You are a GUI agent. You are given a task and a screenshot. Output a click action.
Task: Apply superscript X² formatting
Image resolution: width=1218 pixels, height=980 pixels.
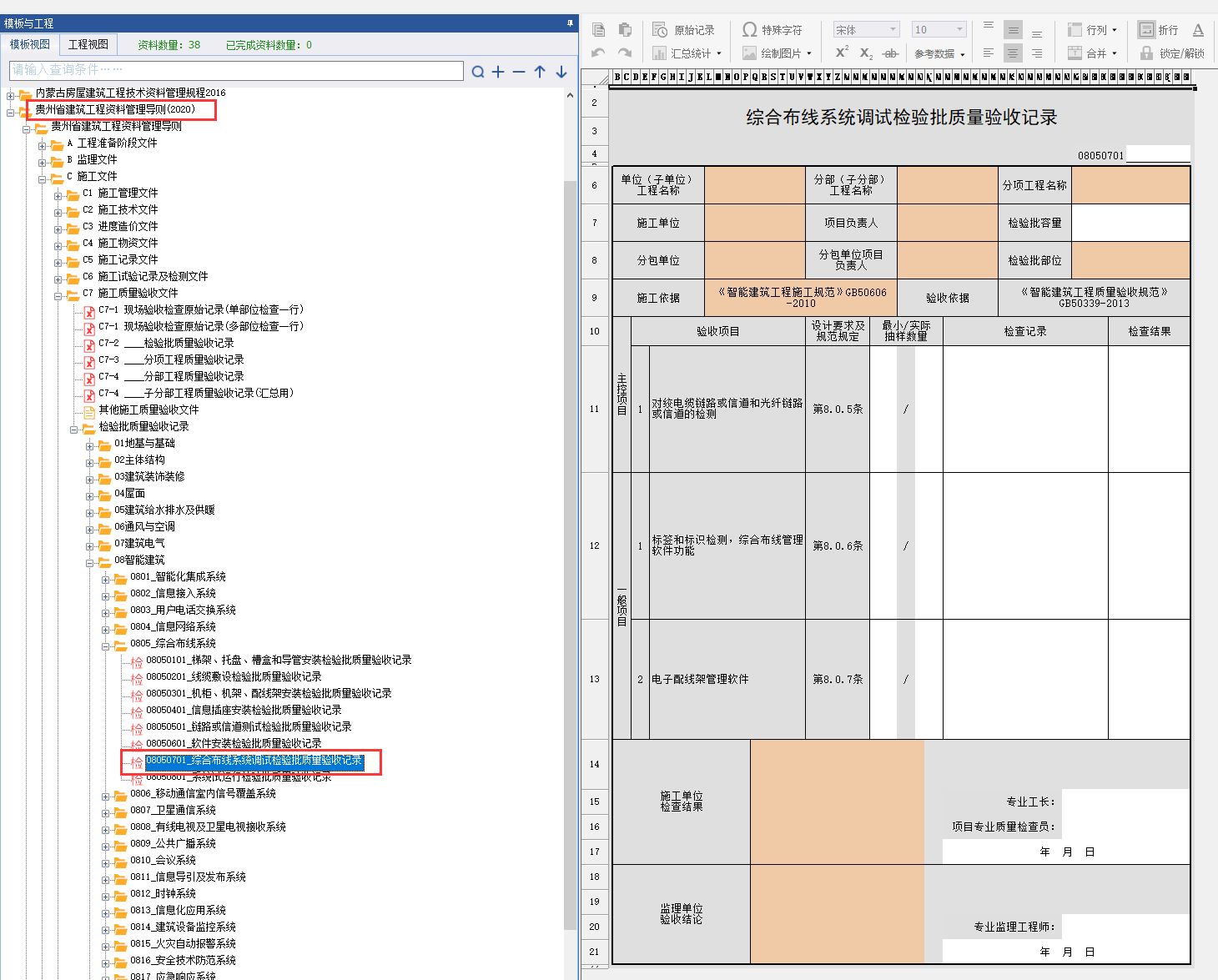tap(842, 53)
